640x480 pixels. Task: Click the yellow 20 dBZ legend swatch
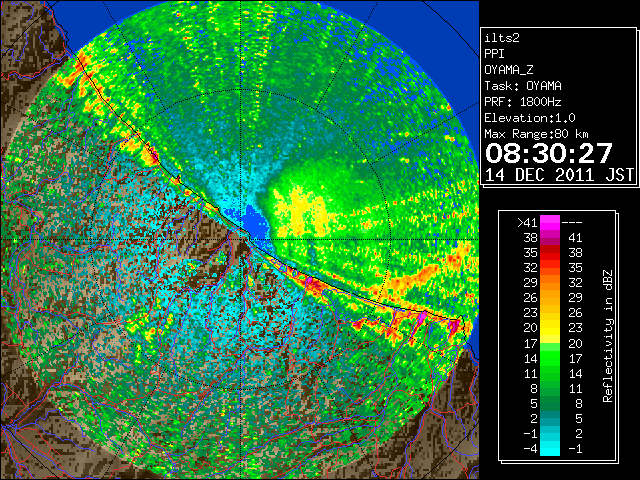click(550, 328)
